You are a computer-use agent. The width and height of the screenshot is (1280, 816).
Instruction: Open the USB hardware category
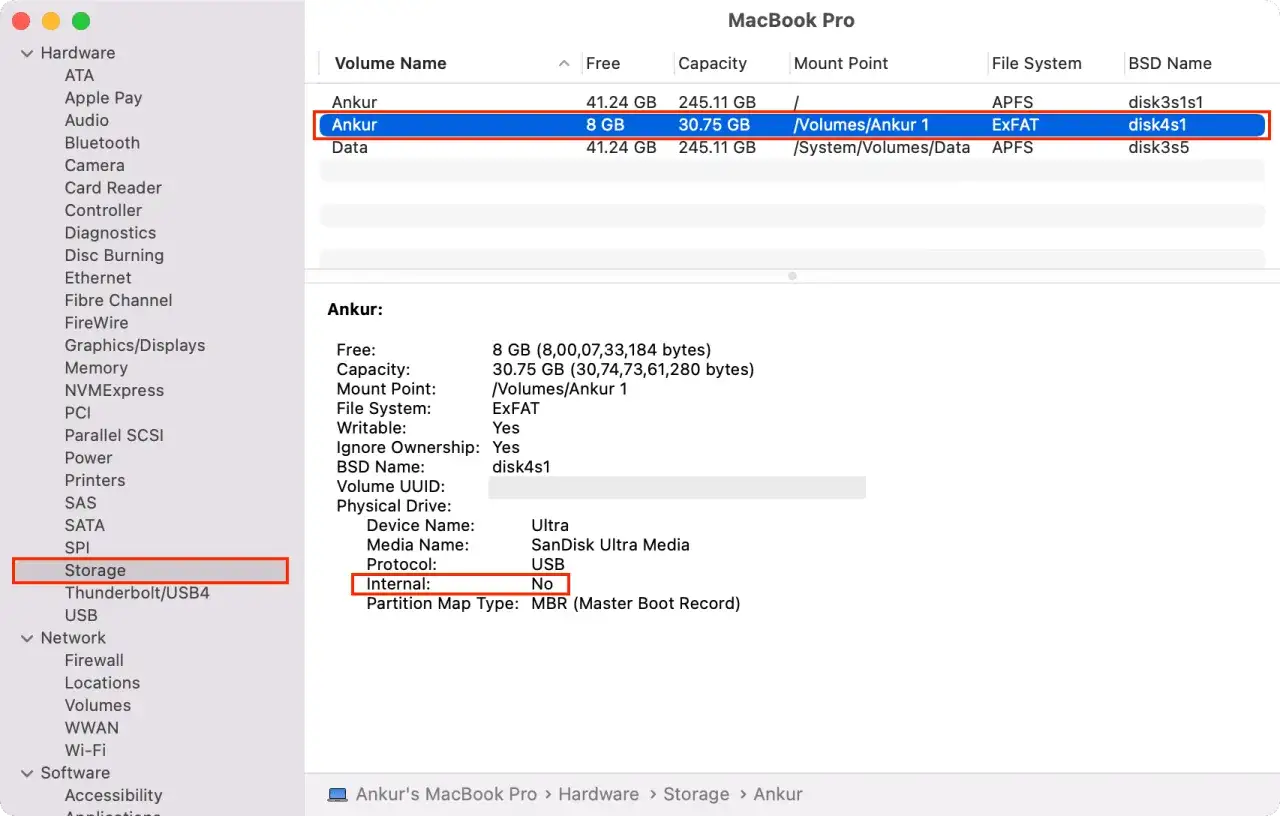point(81,615)
